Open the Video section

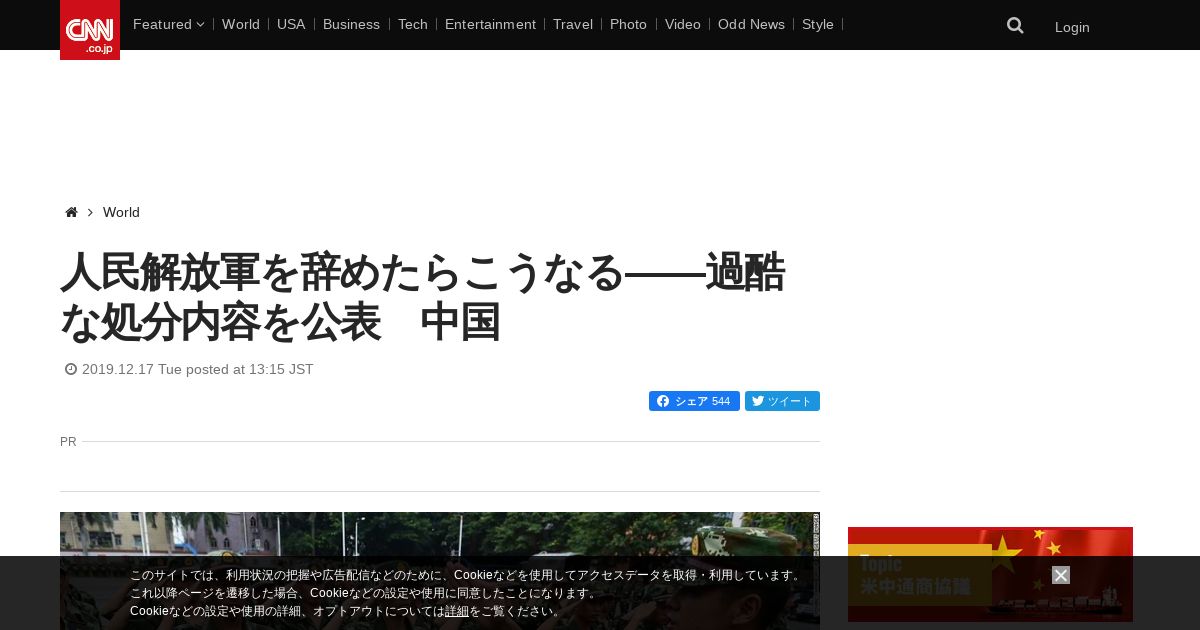pos(683,24)
